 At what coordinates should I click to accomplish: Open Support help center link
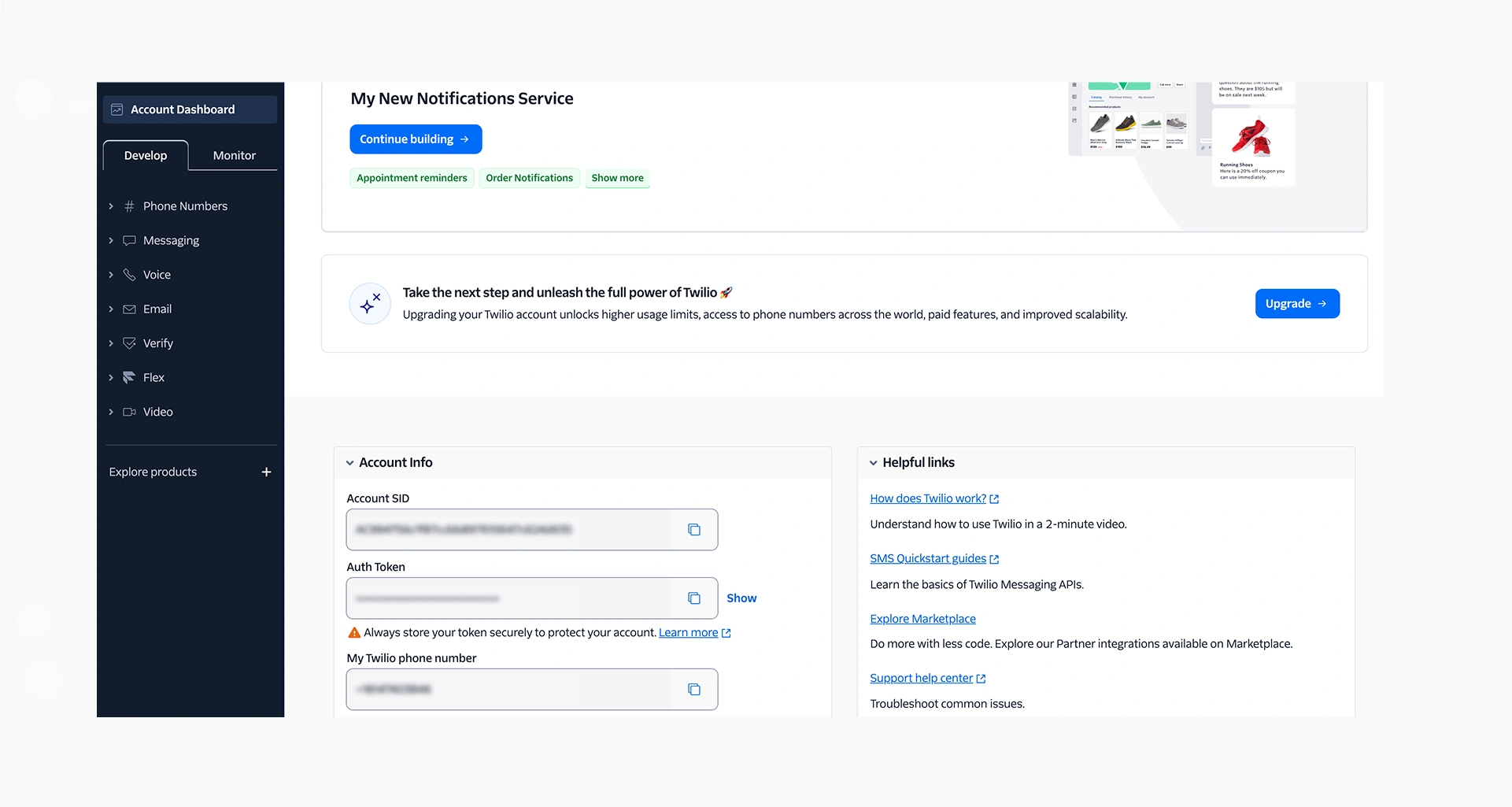922,678
